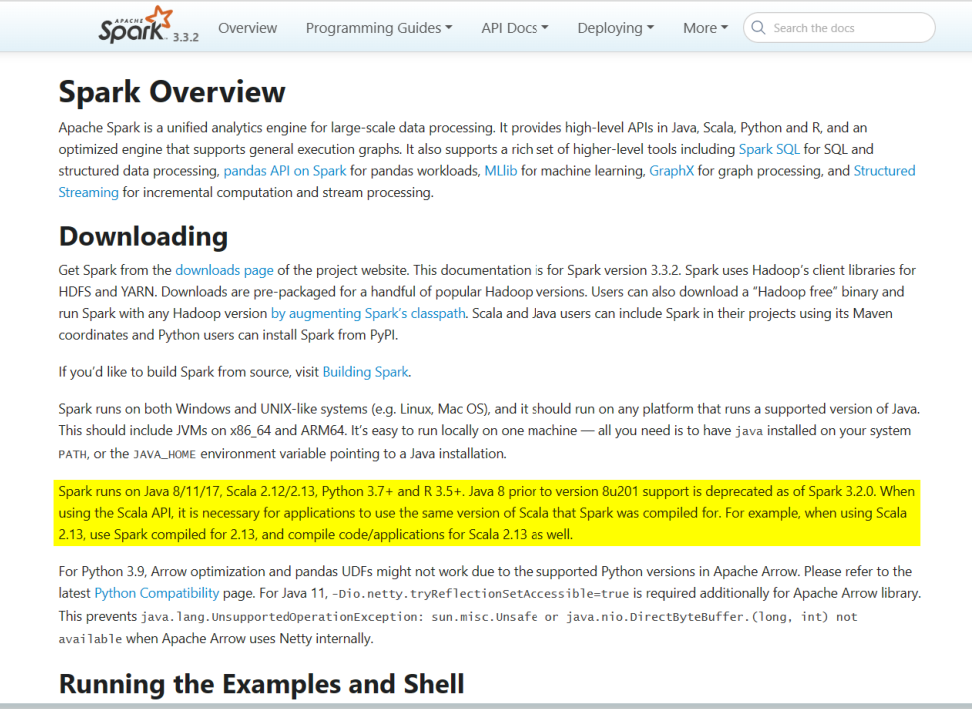This screenshot has height=709, width=972.
Task: Expand the More dropdown menu
Action: click(x=705, y=28)
